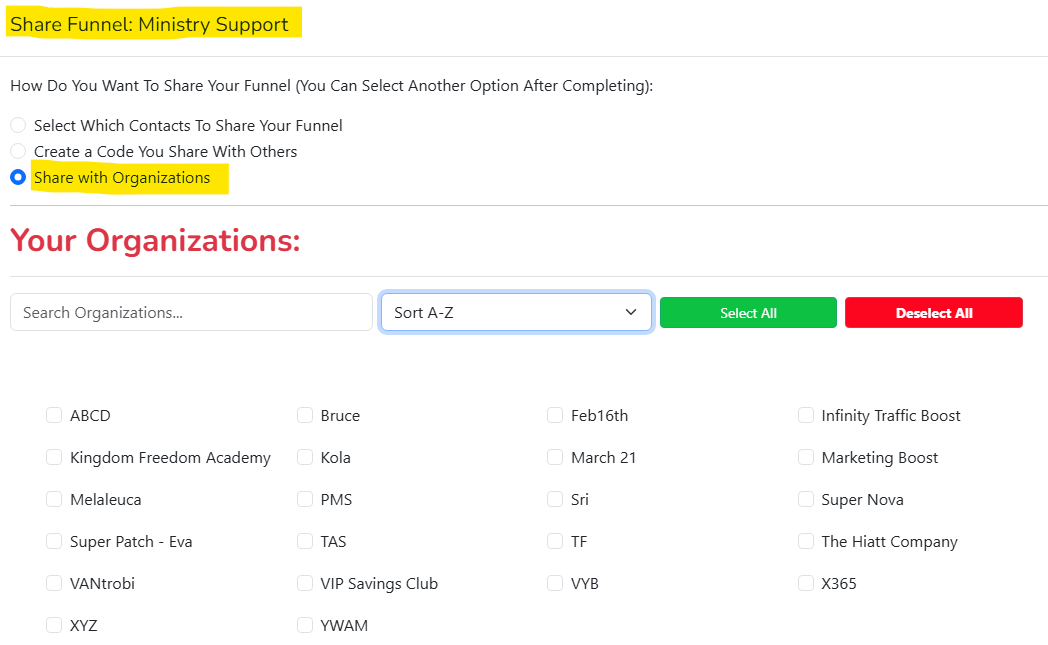Click the Deselect All red button
The width and height of the screenshot is (1048, 645).
934,313
